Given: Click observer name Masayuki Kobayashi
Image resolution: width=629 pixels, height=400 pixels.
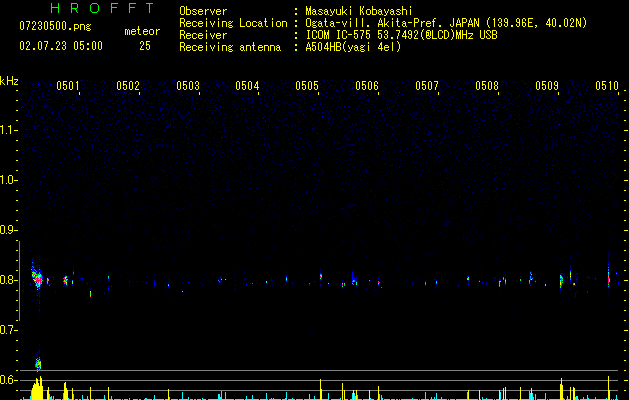Looking at the screenshot, I should (x=359, y=11).
